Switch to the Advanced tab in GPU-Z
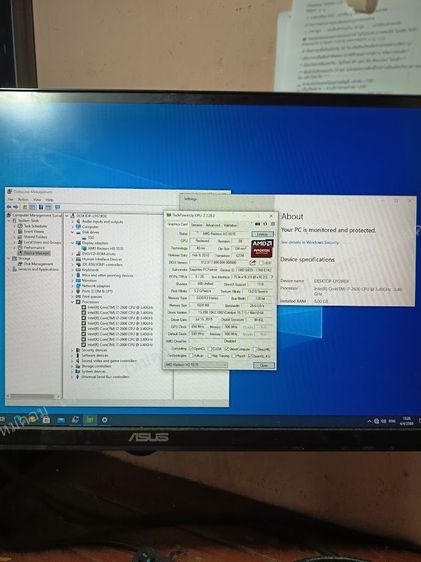421x562 pixels. [213, 225]
